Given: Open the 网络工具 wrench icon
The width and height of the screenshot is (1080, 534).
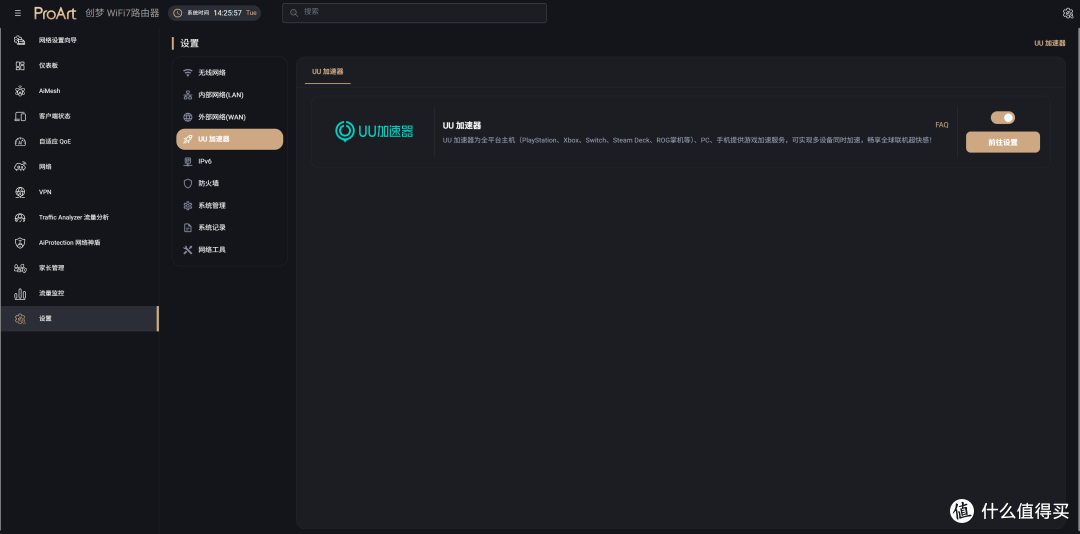Looking at the screenshot, I should (187, 249).
